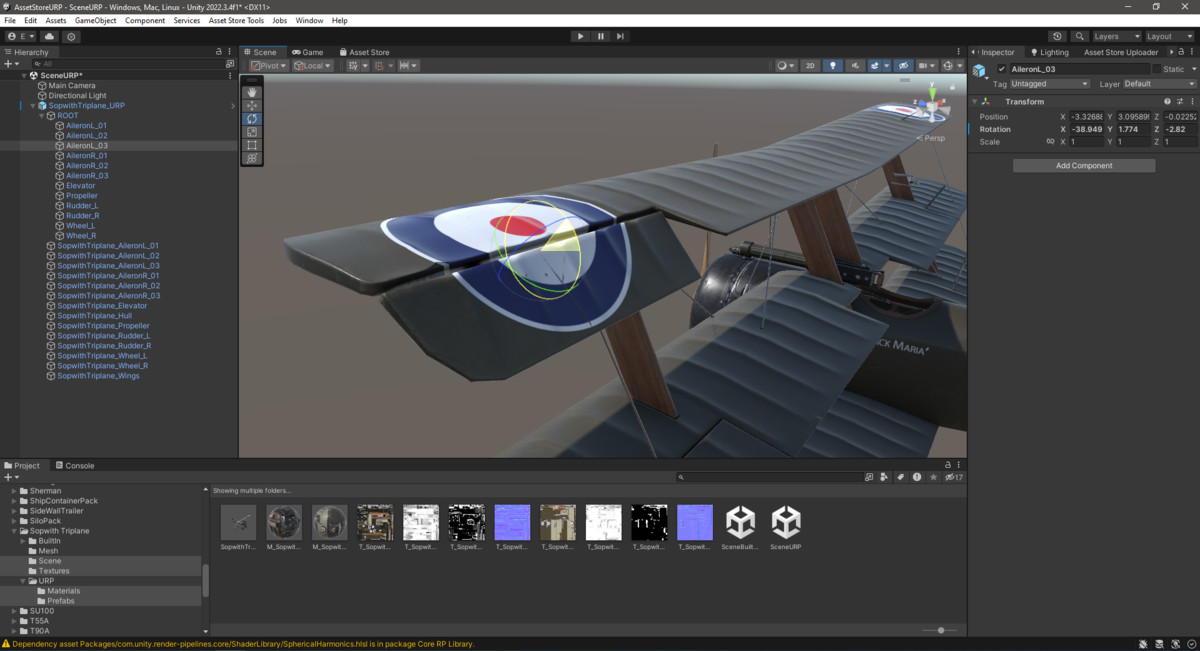1200x651 pixels.
Task: Select the Propeller object in Hierarchy
Action: click(x=81, y=196)
